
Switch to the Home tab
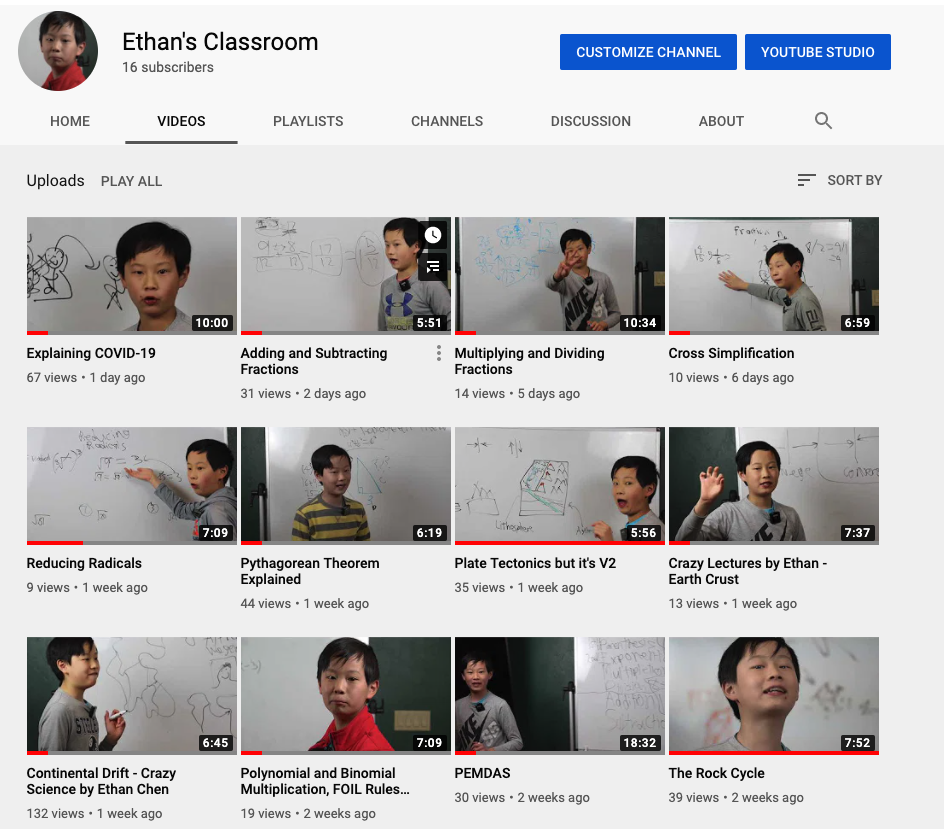(70, 121)
